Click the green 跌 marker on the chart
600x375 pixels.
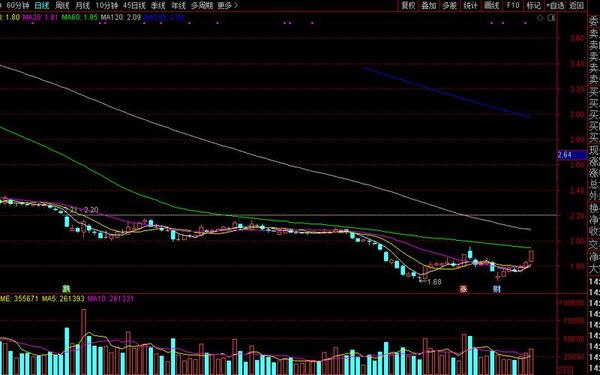coord(67,289)
